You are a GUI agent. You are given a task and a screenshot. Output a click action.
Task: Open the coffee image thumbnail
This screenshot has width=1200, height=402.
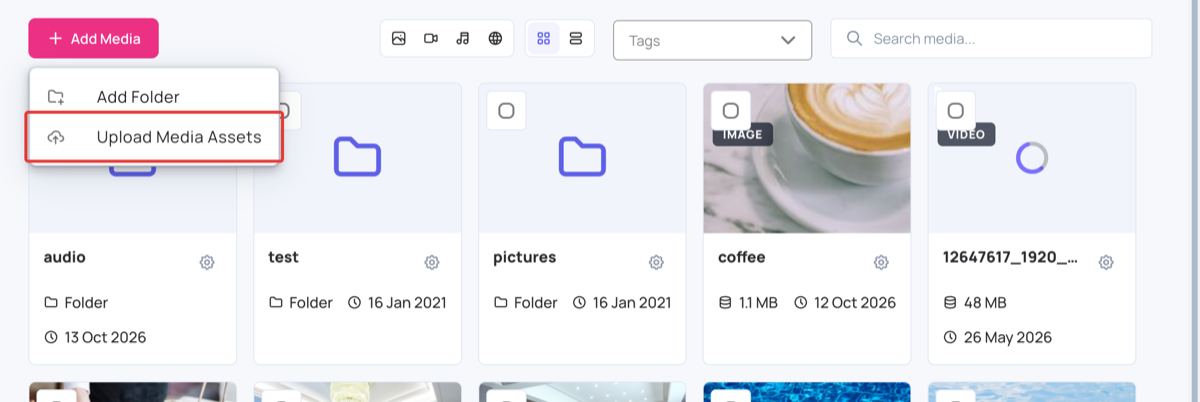coord(807,158)
